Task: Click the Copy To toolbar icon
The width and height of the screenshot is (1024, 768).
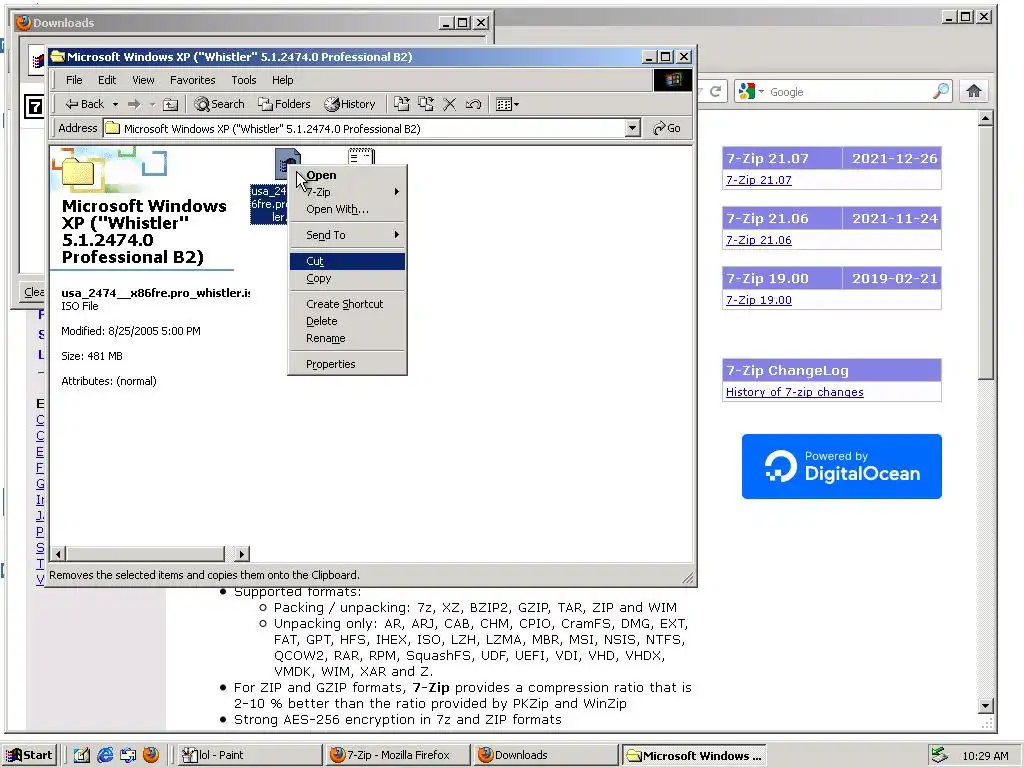Action: (426, 104)
